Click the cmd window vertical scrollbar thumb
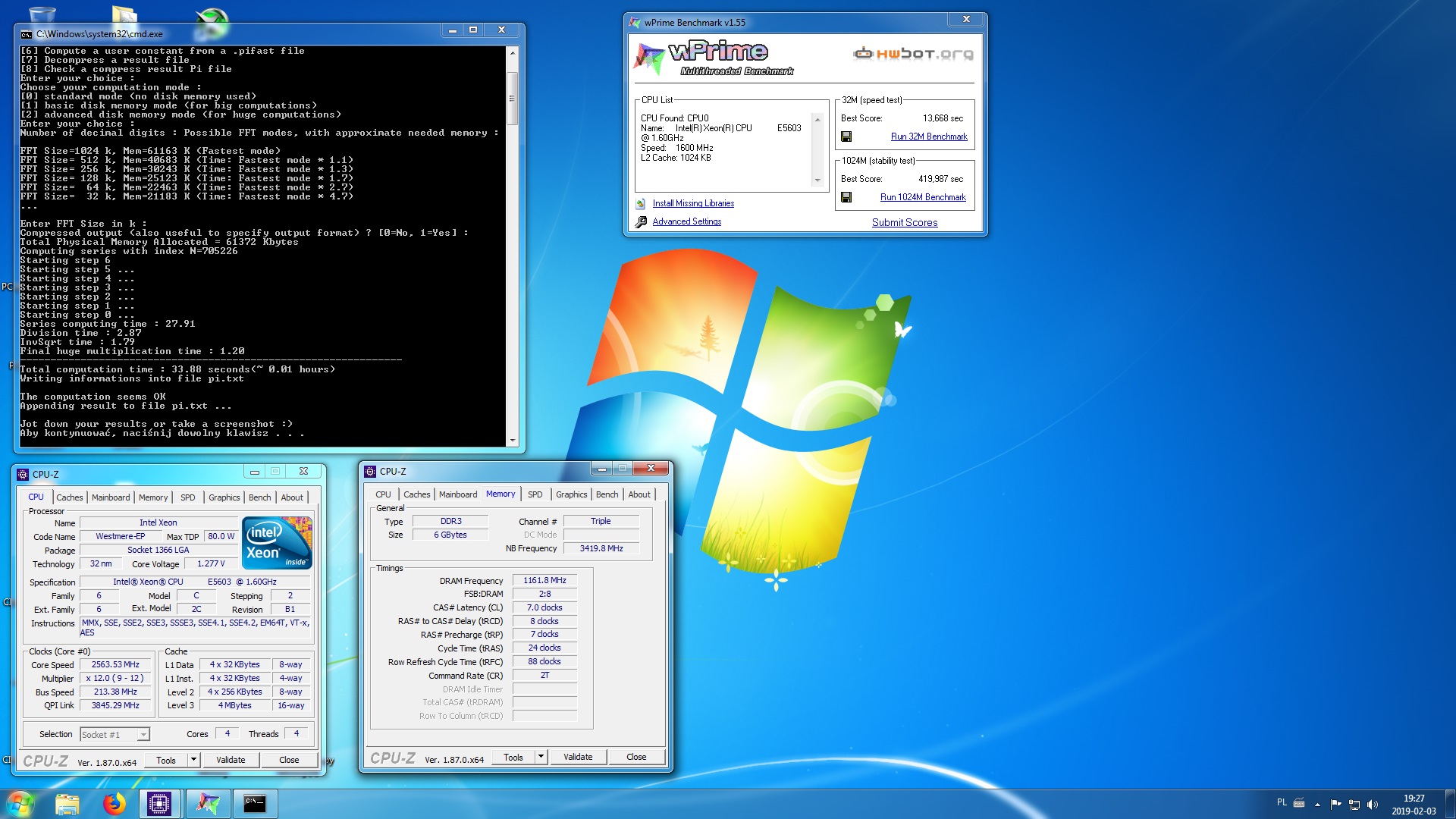Screen dimensions: 1456x819 (x=513, y=99)
